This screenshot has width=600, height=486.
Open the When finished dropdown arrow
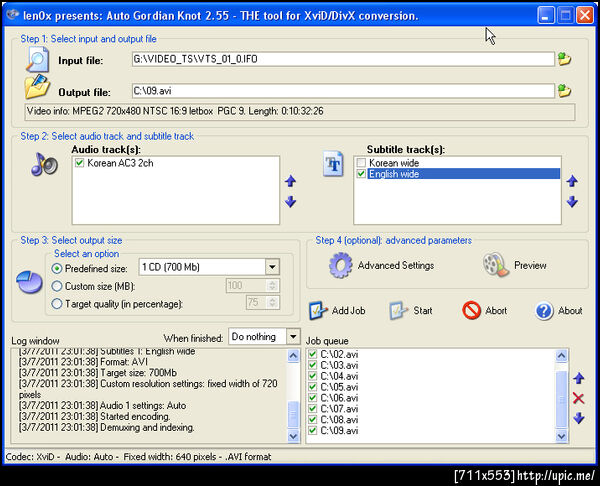tap(293, 337)
